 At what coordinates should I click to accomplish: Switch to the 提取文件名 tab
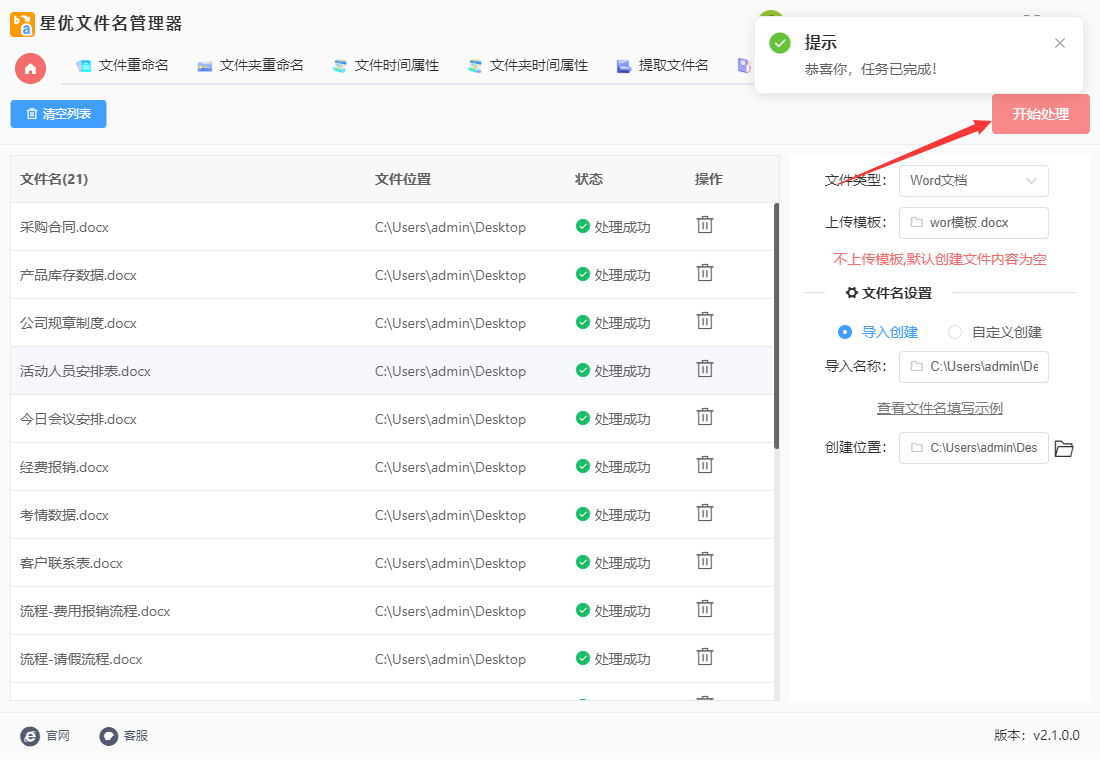662,66
